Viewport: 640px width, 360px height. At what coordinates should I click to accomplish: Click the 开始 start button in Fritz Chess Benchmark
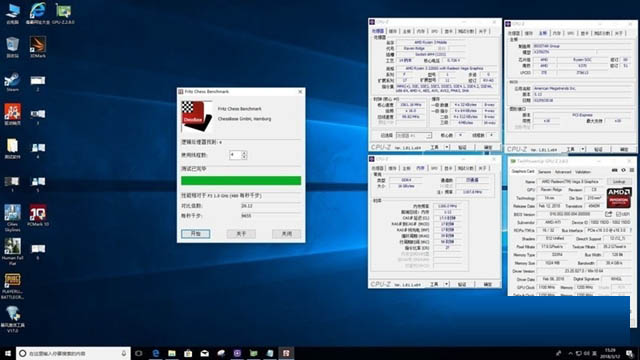196,233
